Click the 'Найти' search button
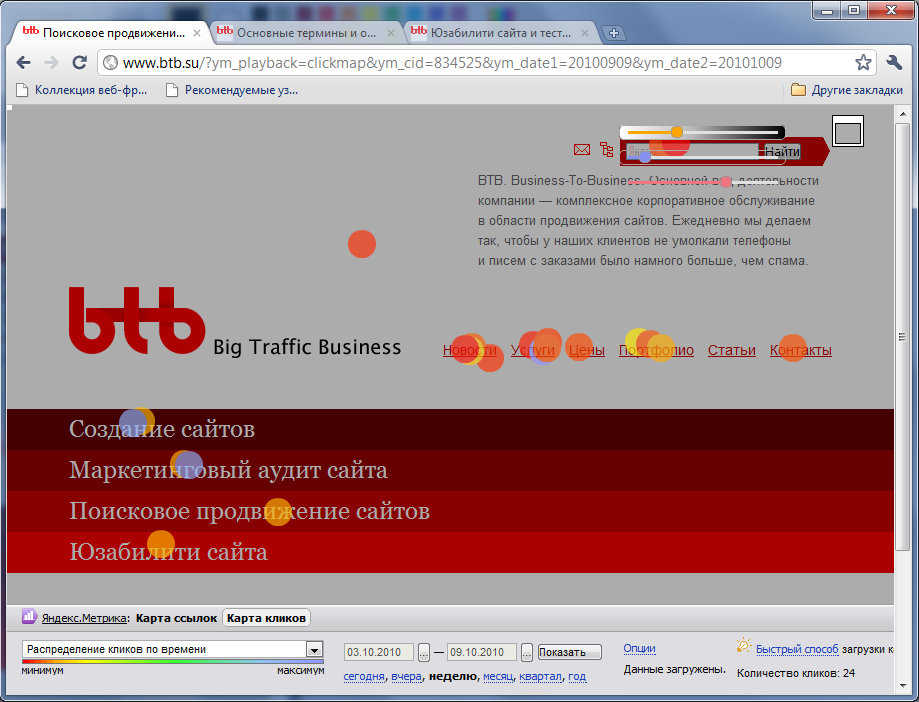919x702 pixels. pos(782,152)
